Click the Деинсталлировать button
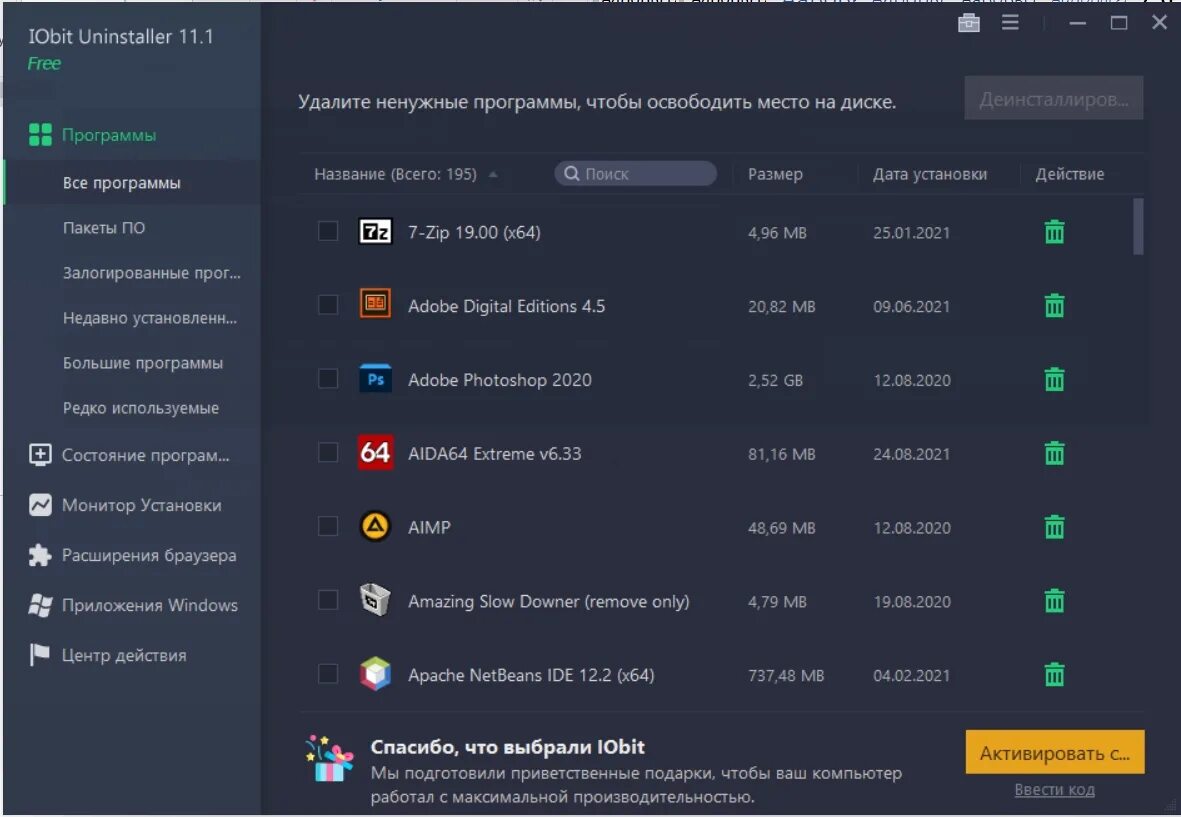The width and height of the screenshot is (1181, 817). click(1054, 99)
